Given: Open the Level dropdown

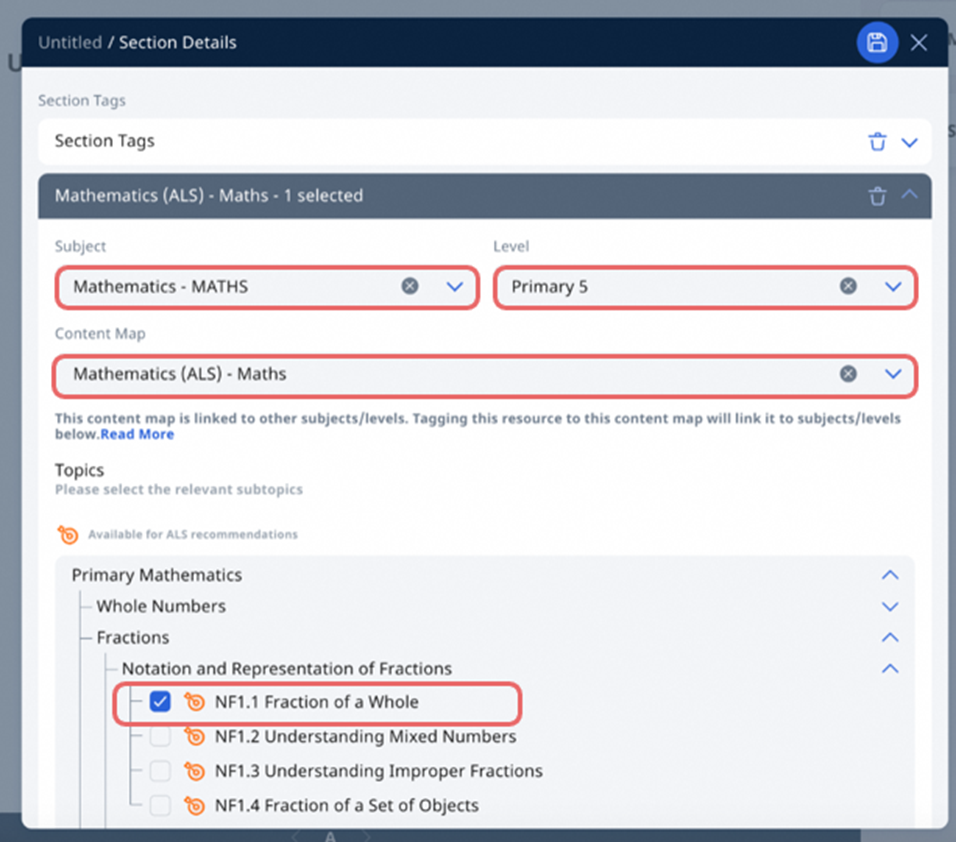Looking at the screenshot, I should tap(893, 287).
